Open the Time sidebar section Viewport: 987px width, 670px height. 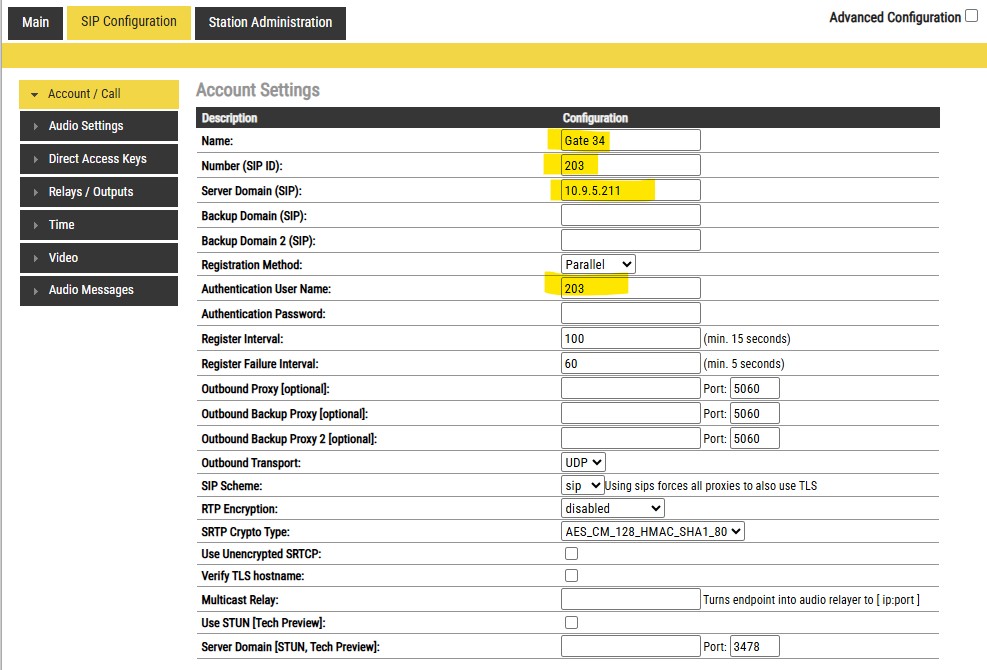pos(98,225)
